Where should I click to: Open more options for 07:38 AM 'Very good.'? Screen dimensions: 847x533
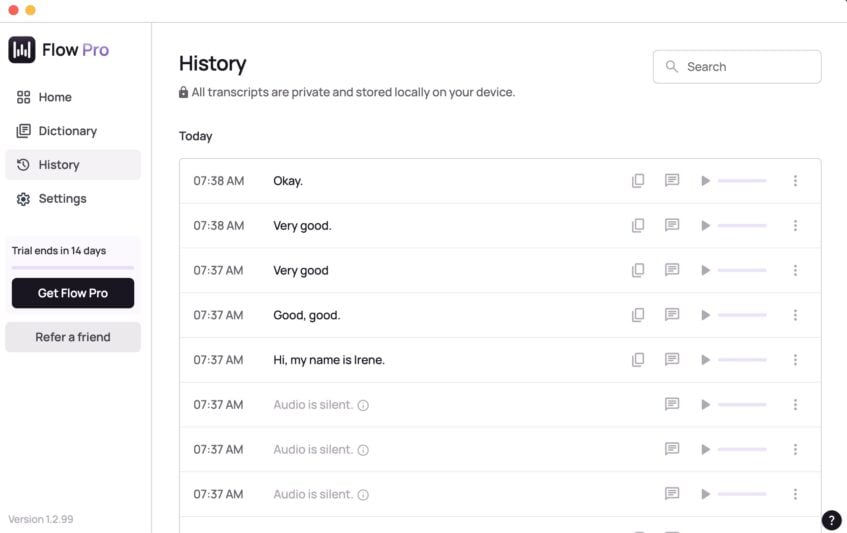(x=795, y=226)
